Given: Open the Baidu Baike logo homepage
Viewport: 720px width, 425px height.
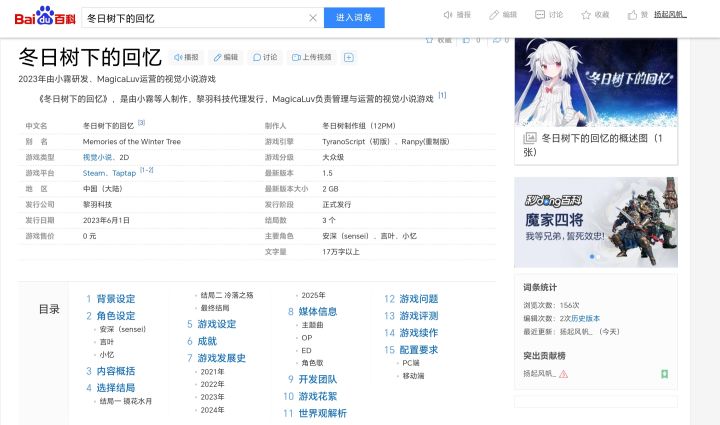Looking at the screenshot, I should pos(45,17).
